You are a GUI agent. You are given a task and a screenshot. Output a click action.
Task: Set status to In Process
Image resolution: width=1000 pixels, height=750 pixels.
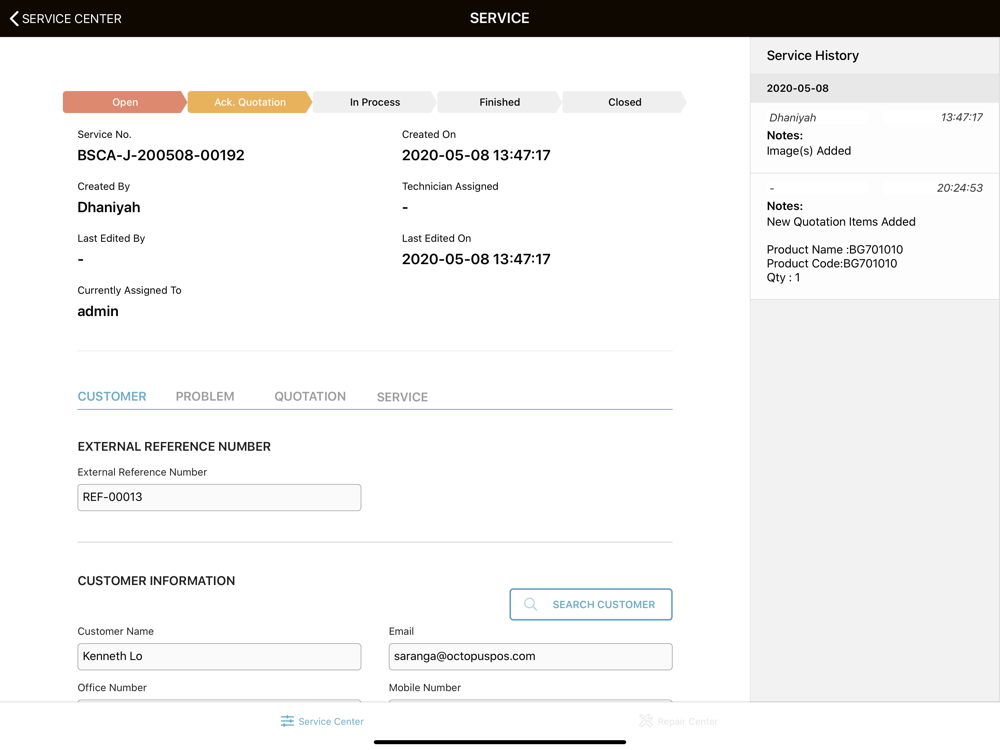pos(374,102)
